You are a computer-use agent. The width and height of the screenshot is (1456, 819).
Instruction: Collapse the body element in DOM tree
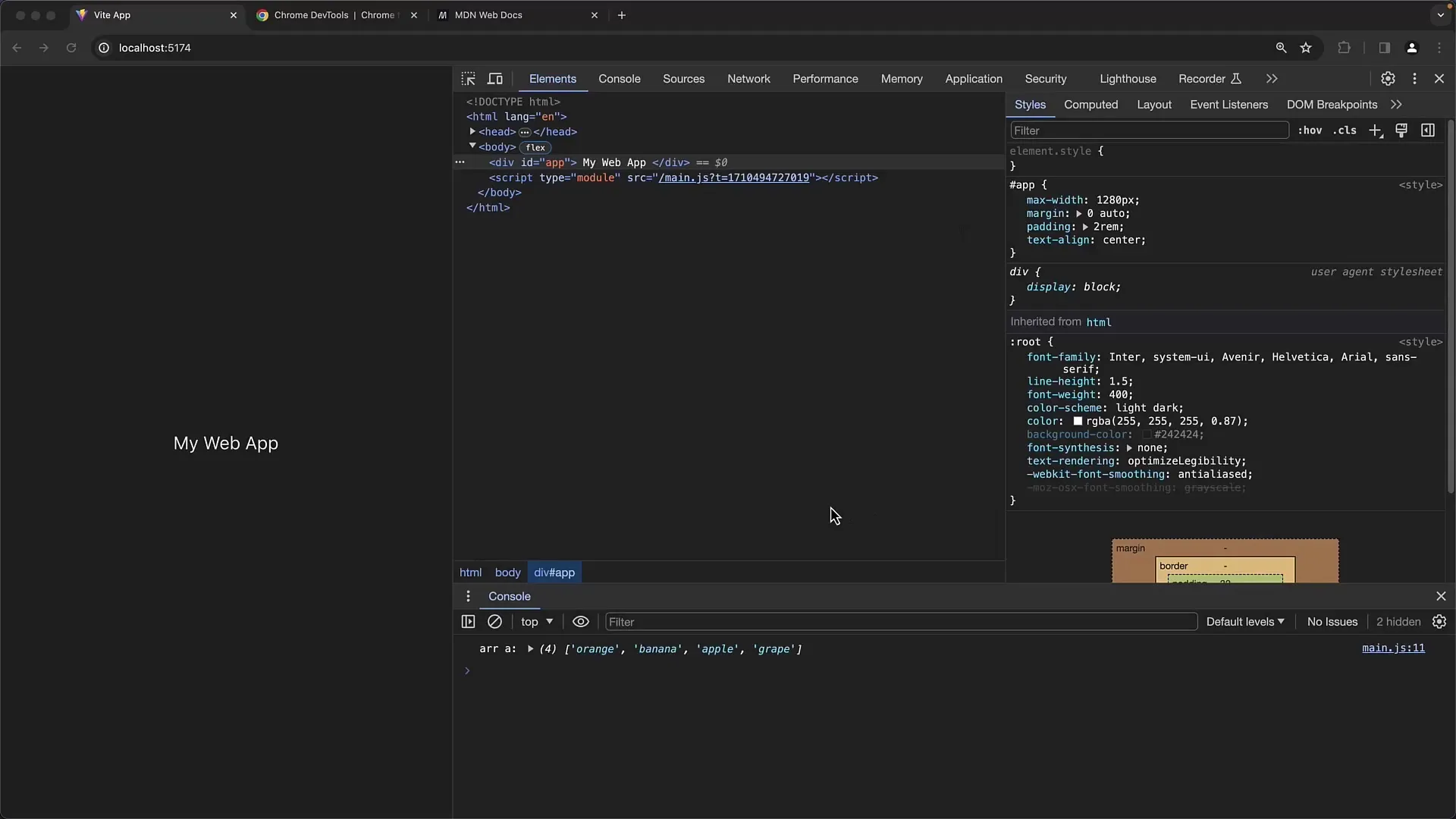[x=472, y=146]
